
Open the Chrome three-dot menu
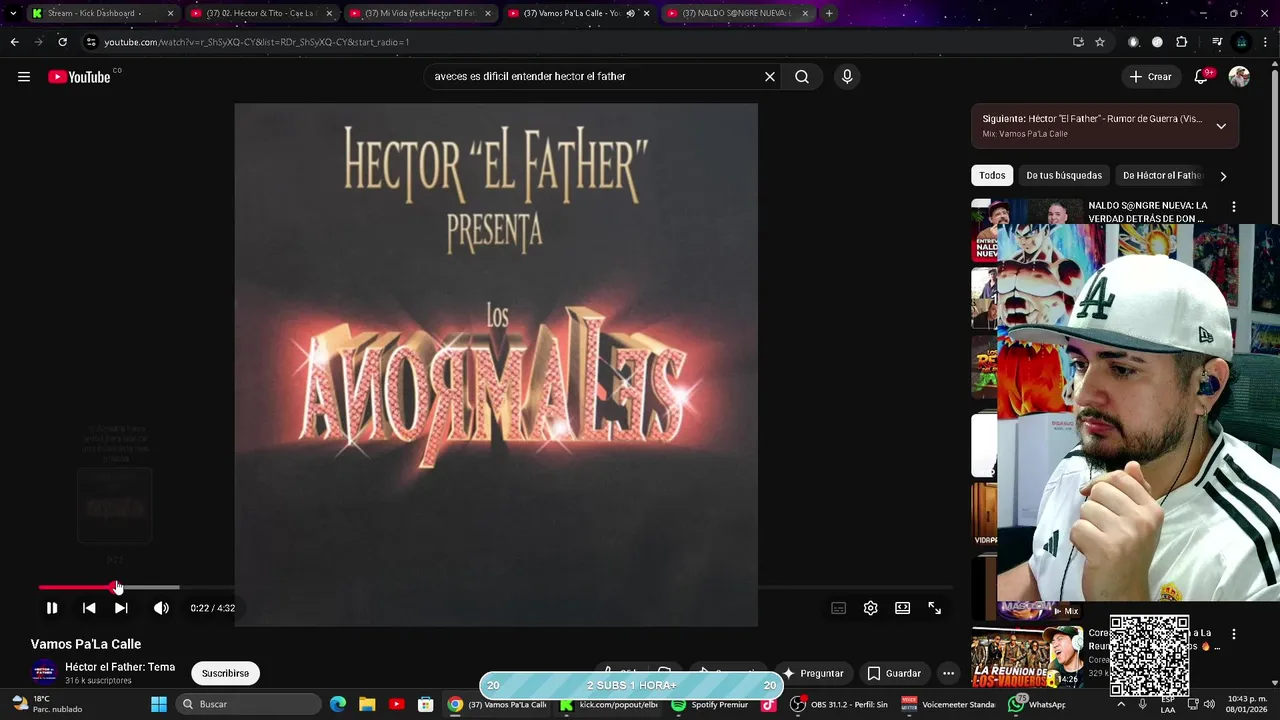1266,42
